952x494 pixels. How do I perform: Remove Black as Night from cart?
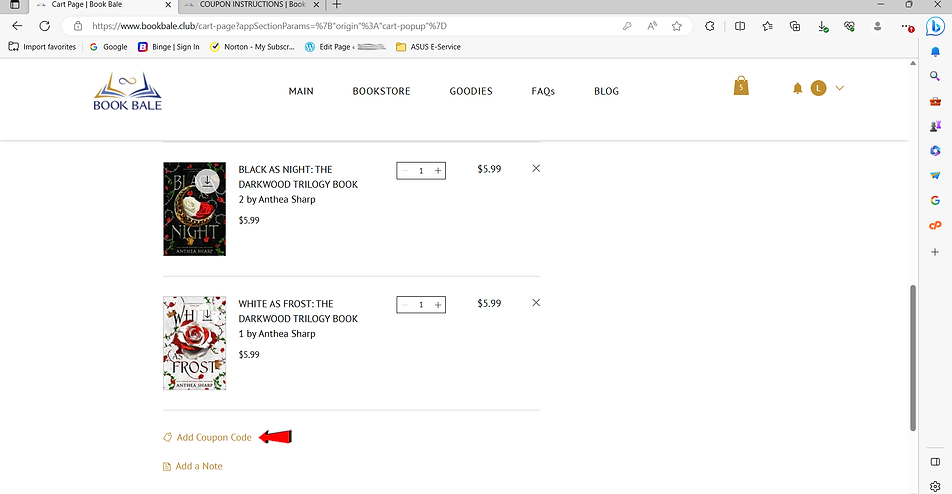pos(536,168)
